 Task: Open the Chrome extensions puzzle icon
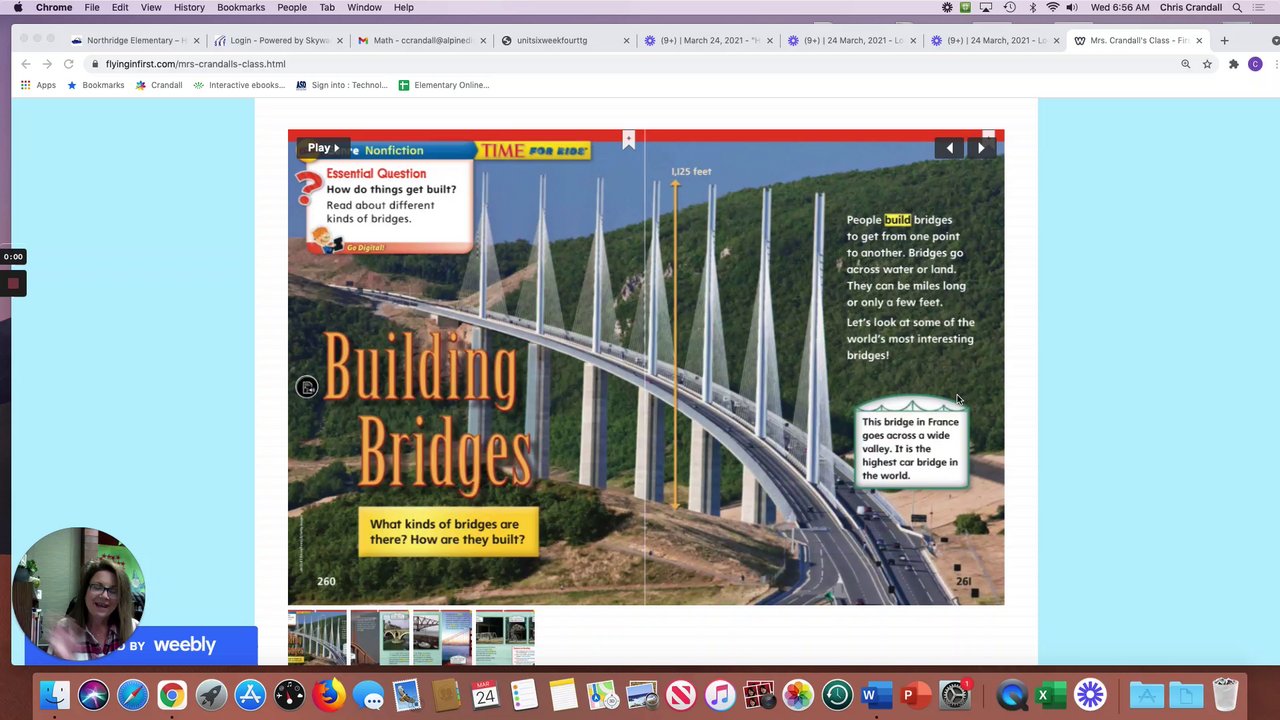pyautogui.click(x=1234, y=64)
